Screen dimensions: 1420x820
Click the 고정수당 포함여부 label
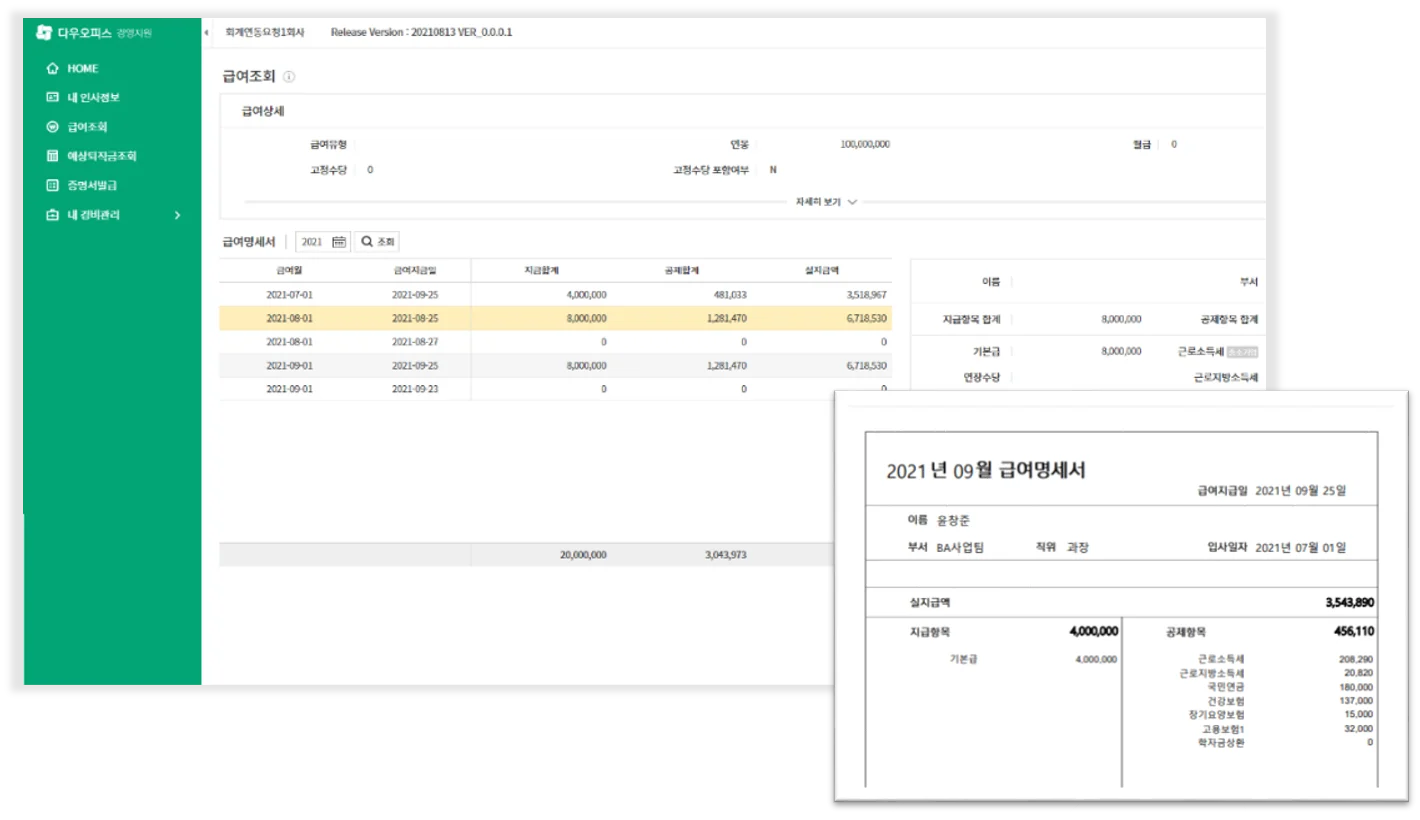(711, 170)
